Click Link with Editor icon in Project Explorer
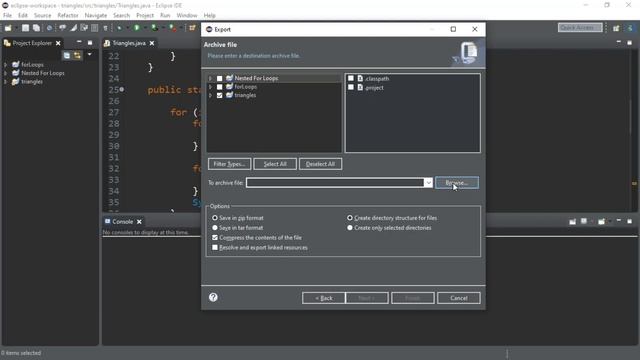This screenshot has width=640, height=360. tap(77, 55)
